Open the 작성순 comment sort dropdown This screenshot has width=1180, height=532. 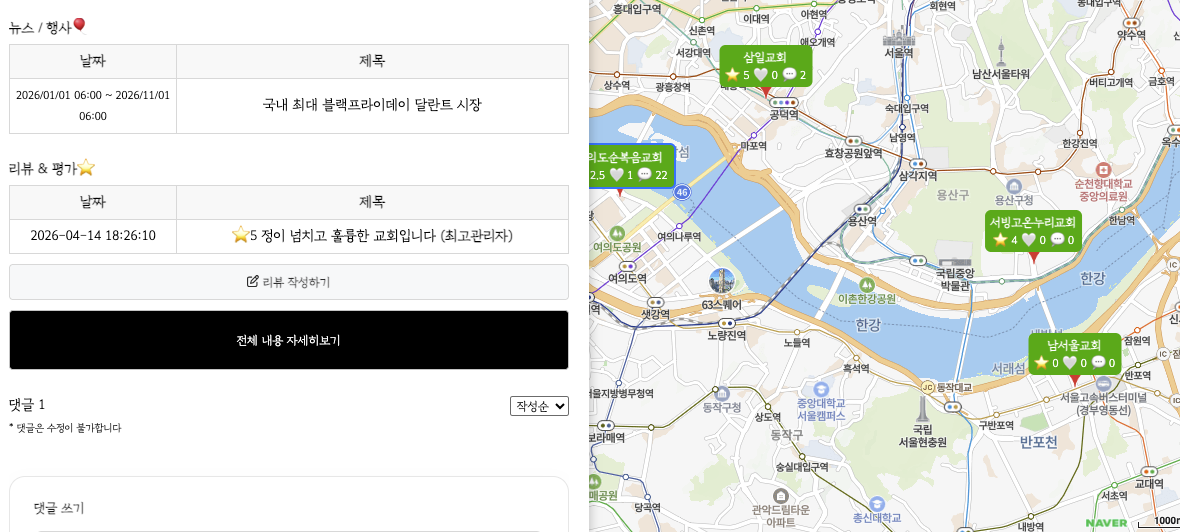pyautogui.click(x=539, y=406)
